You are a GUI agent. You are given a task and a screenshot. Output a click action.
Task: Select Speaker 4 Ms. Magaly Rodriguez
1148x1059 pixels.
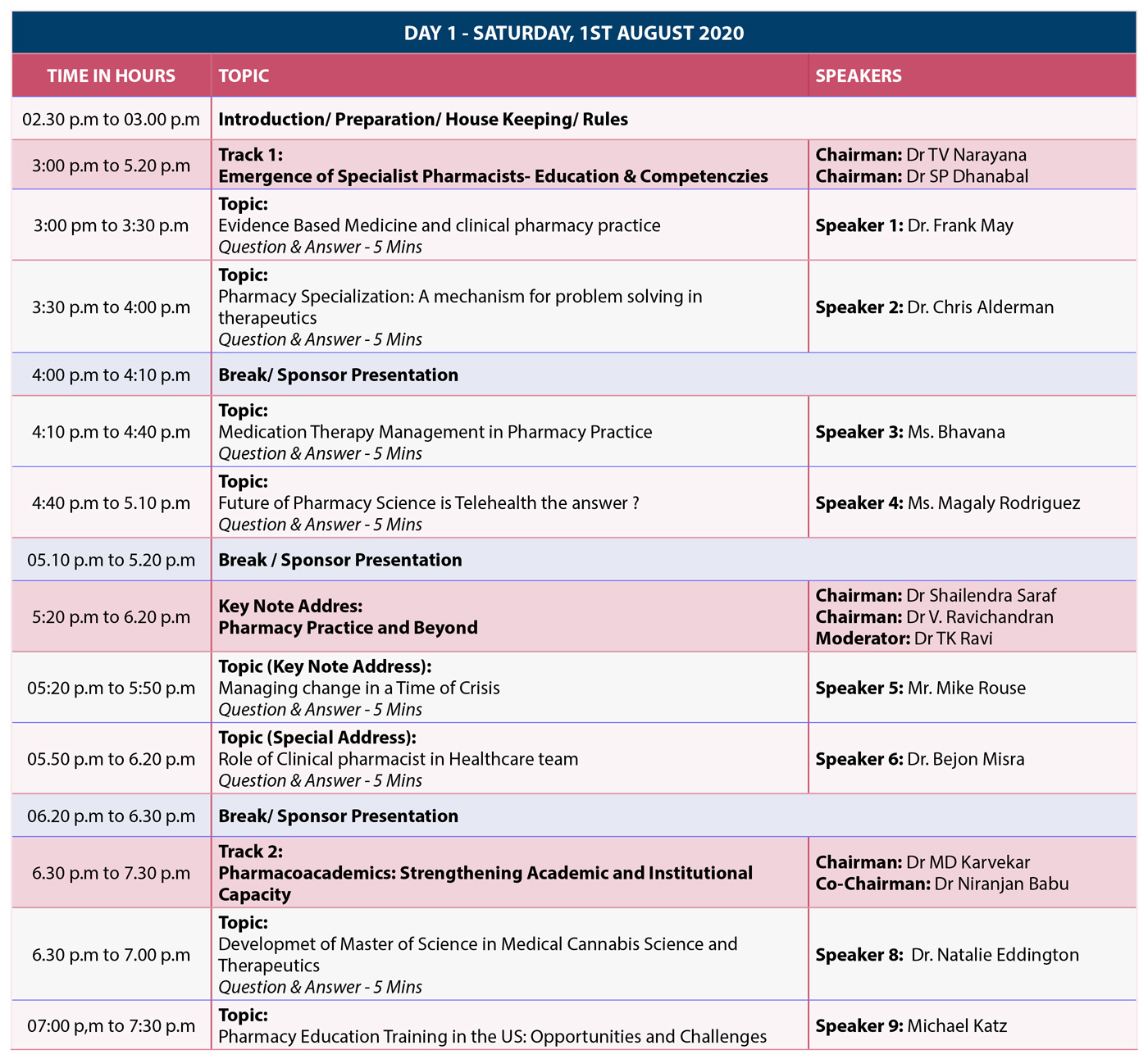coord(947,503)
